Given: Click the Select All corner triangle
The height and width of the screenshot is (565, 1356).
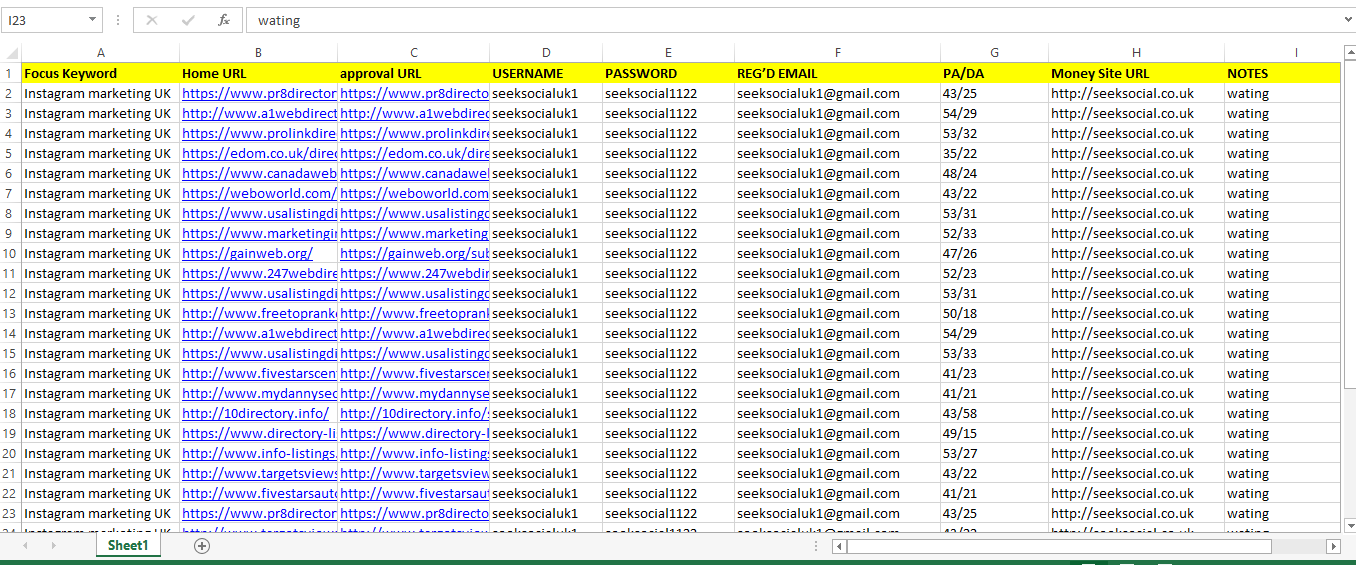Looking at the screenshot, I should click(11, 53).
